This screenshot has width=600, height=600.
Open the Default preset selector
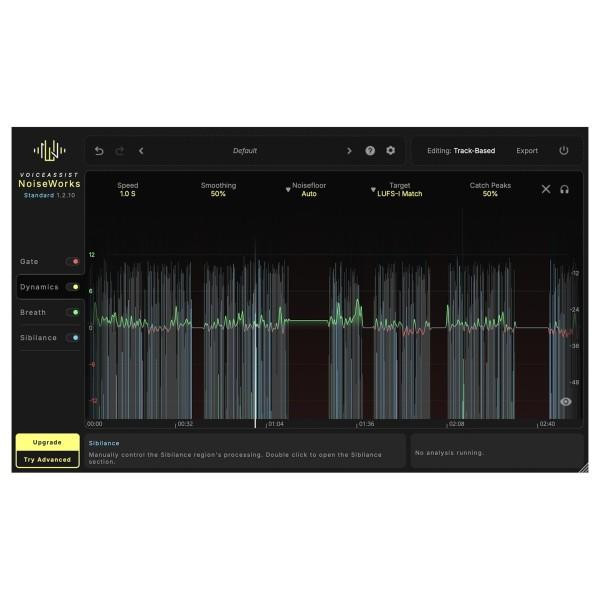click(x=245, y=151)
